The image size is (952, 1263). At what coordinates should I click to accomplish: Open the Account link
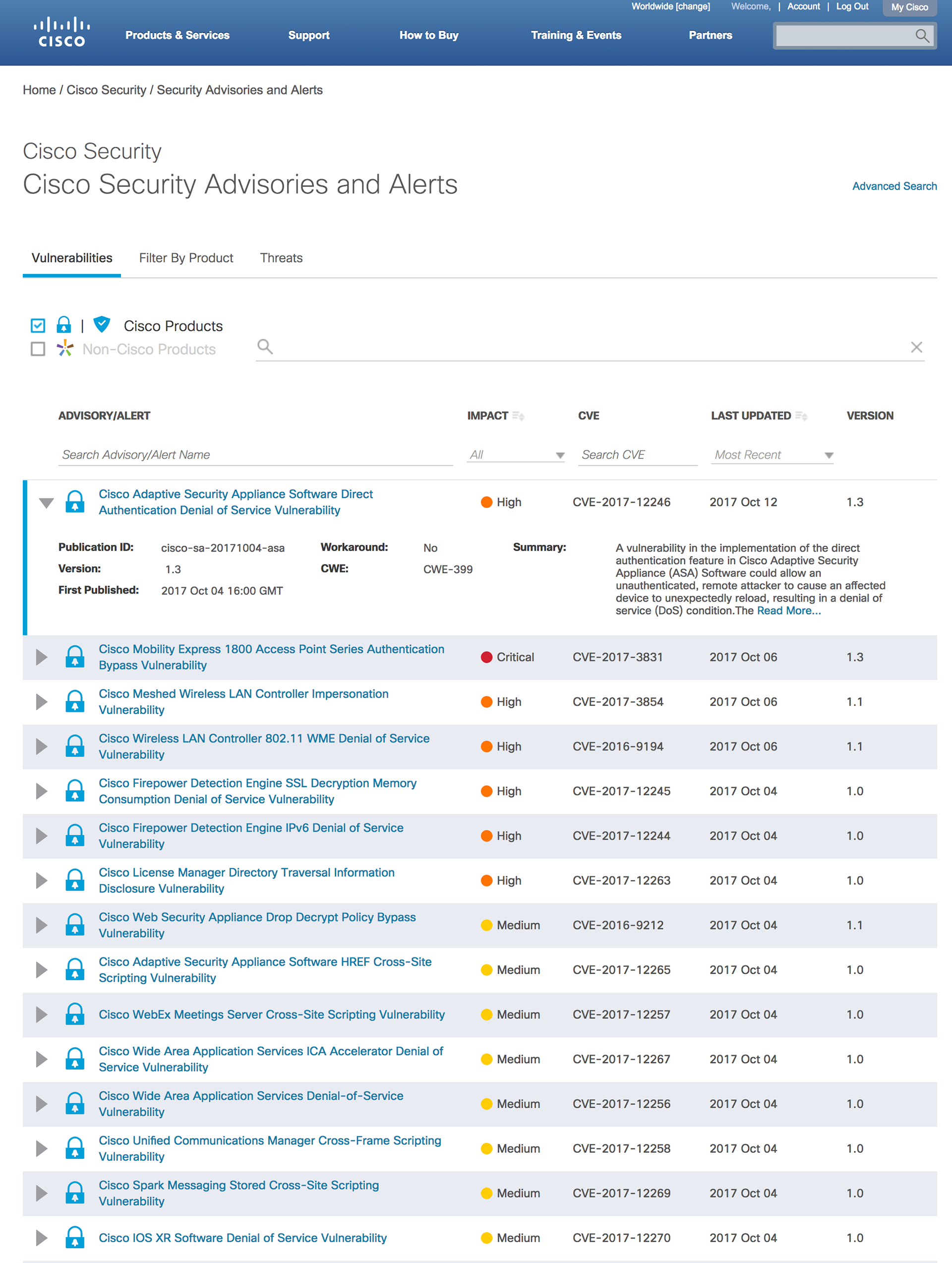click(804, 6)
